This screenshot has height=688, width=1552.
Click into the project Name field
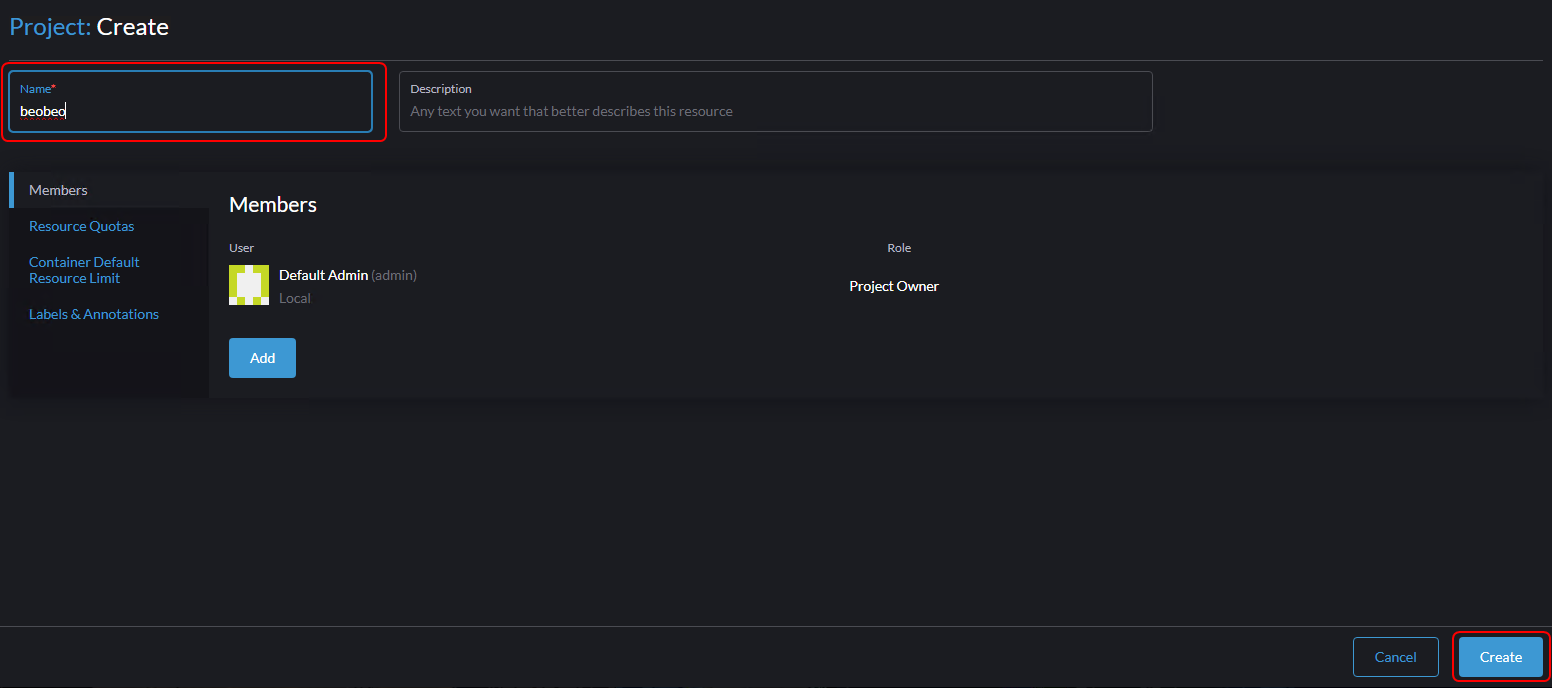(190, 111)
